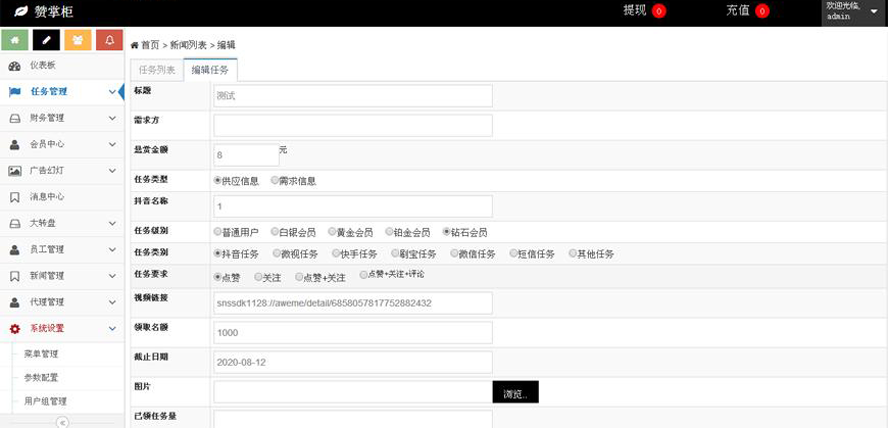Open the 消息中心 menu entry
Screen dimensions: 888x428
tap(62, 197)
